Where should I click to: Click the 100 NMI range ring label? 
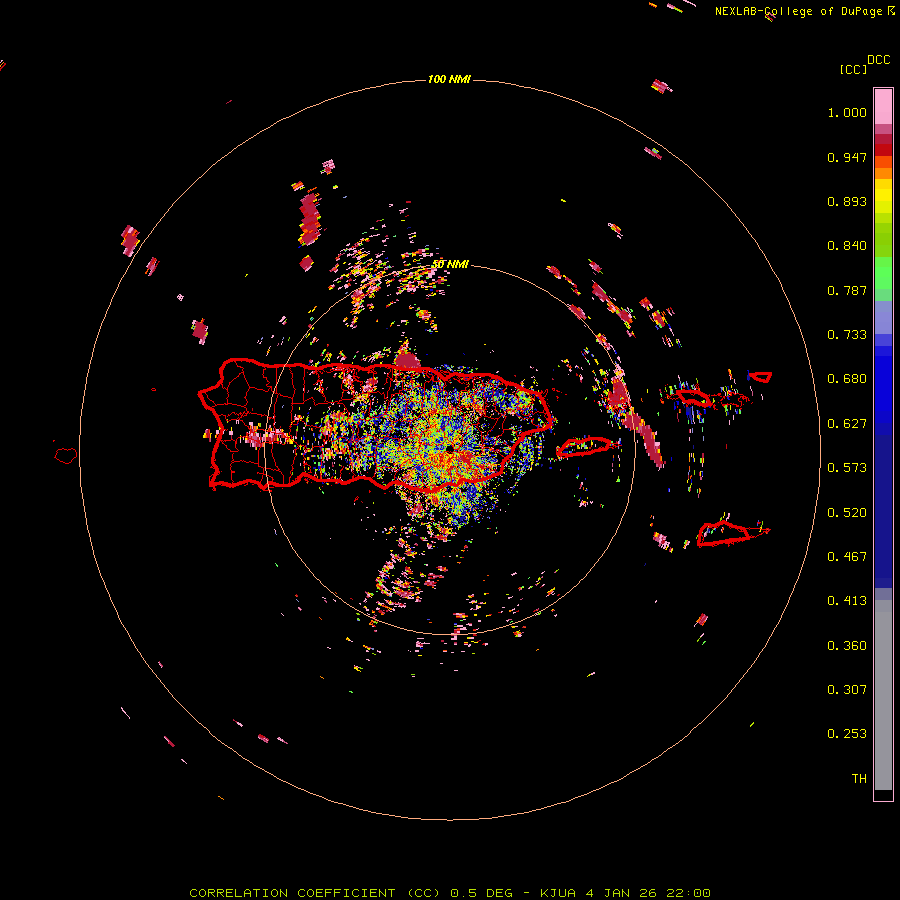click(449, 79)
